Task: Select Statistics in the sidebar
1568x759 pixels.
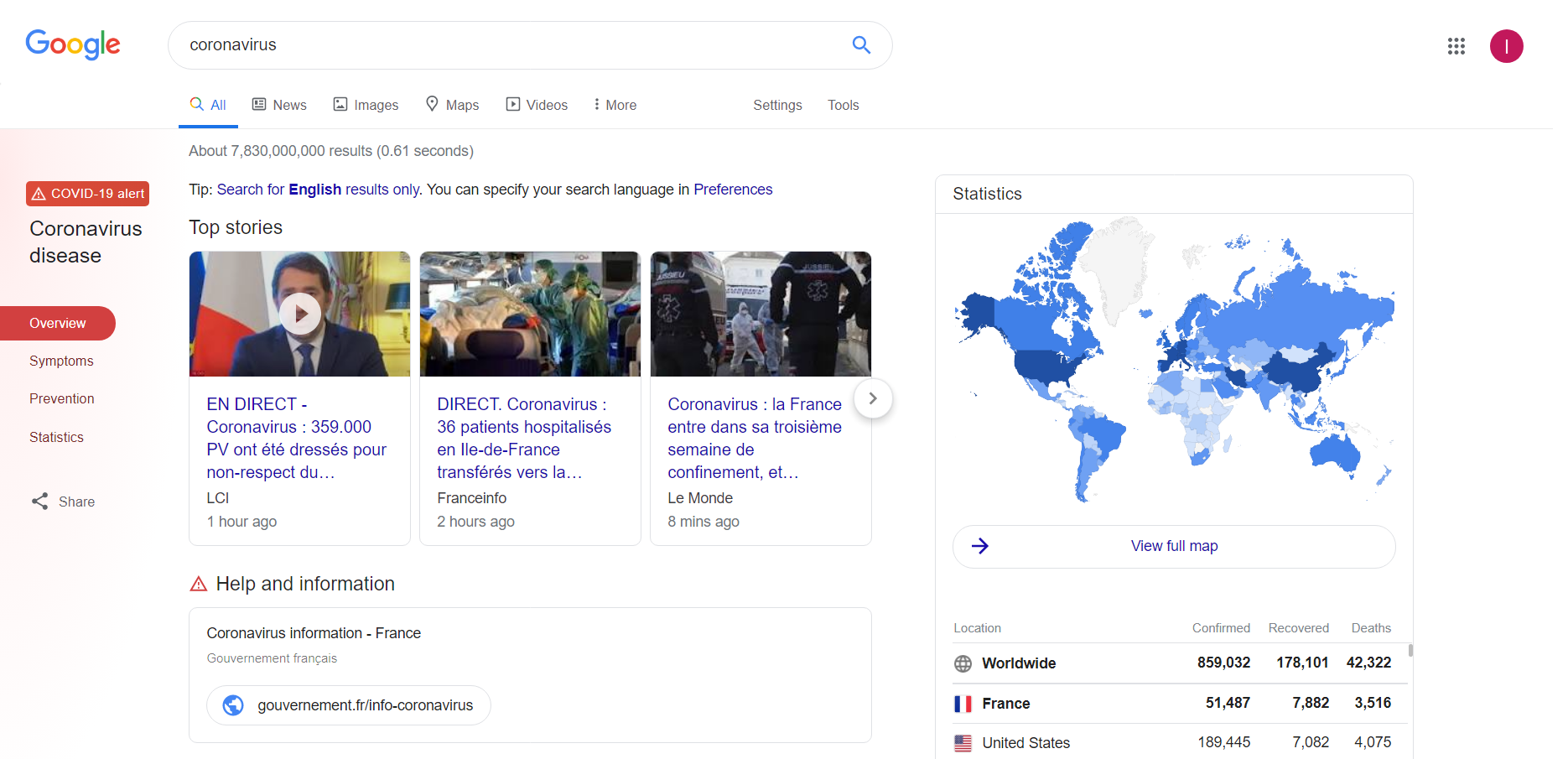Action: [56, 437]
